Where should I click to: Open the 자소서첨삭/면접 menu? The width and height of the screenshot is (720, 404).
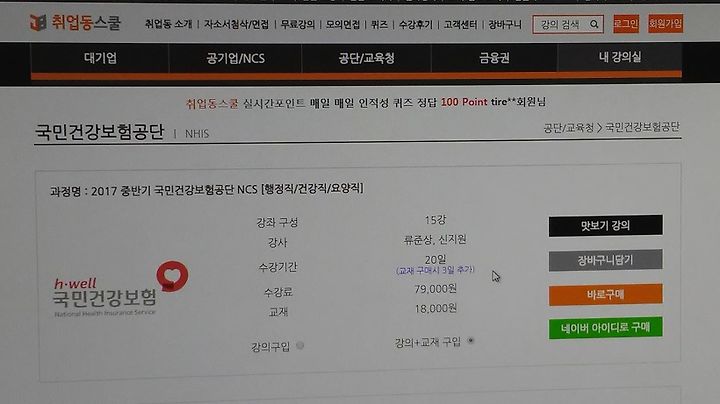point(236,24)
